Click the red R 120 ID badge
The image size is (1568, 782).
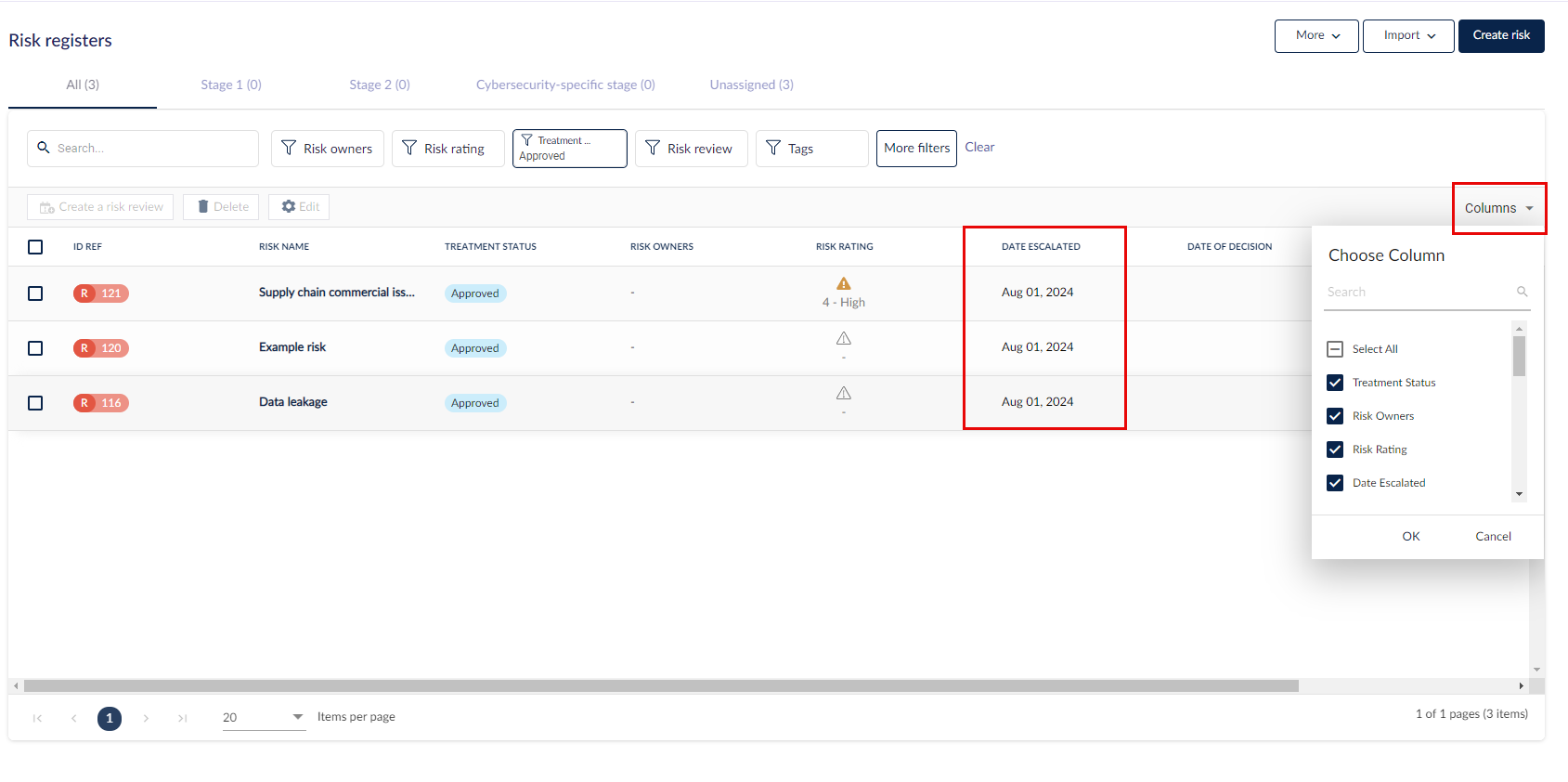coord(101,348)
